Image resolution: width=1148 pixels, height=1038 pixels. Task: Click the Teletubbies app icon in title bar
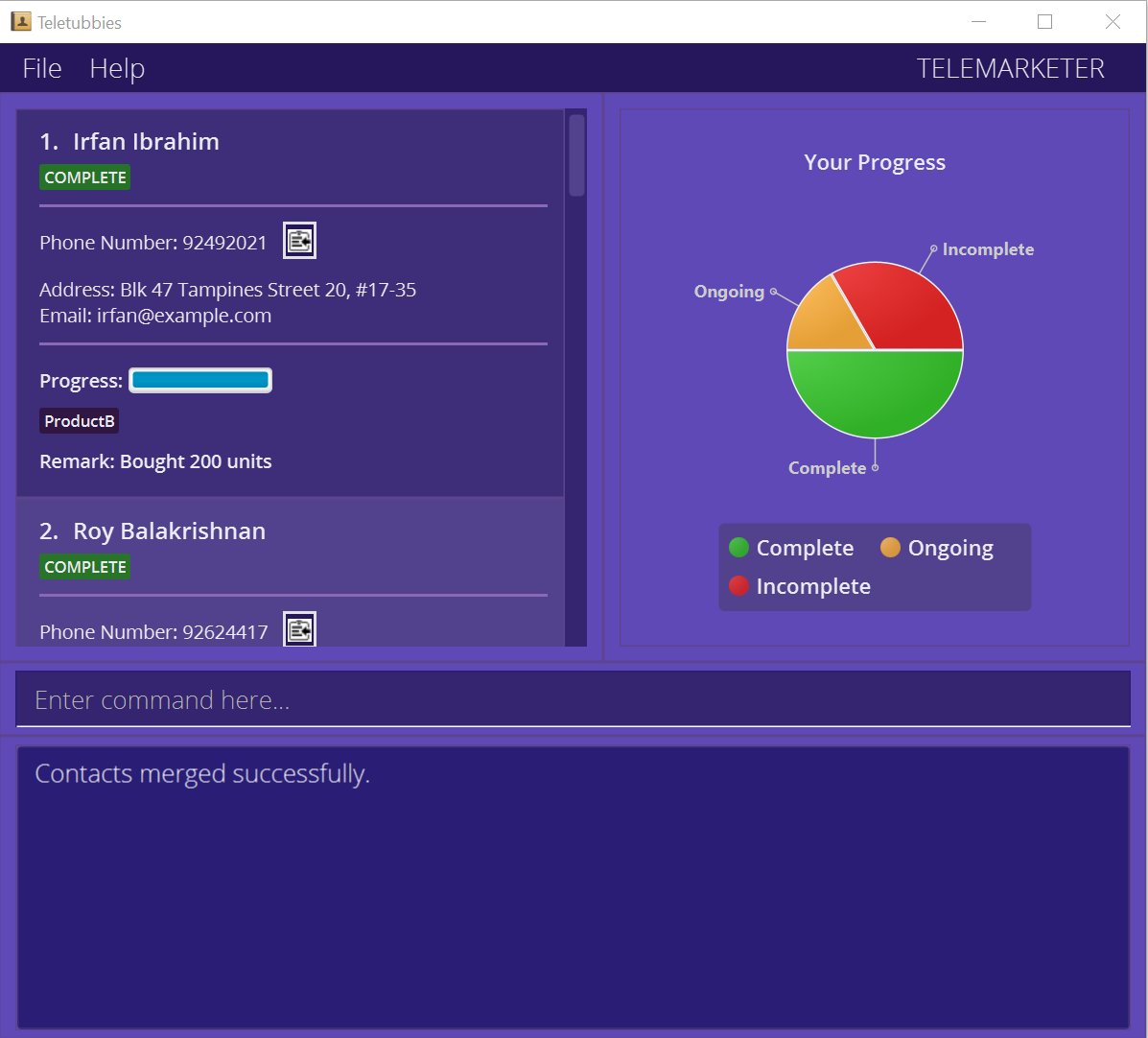20,22
